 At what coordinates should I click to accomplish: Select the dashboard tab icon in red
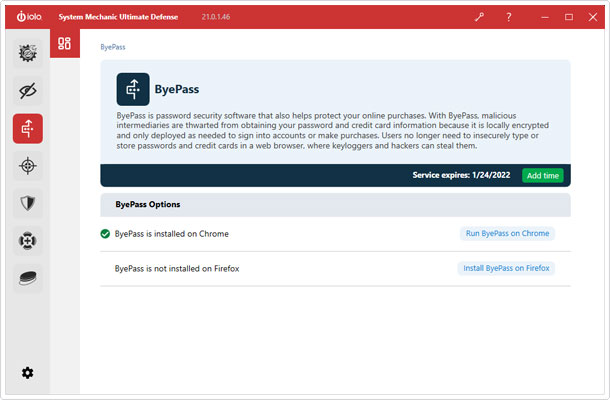coord(65,43)
